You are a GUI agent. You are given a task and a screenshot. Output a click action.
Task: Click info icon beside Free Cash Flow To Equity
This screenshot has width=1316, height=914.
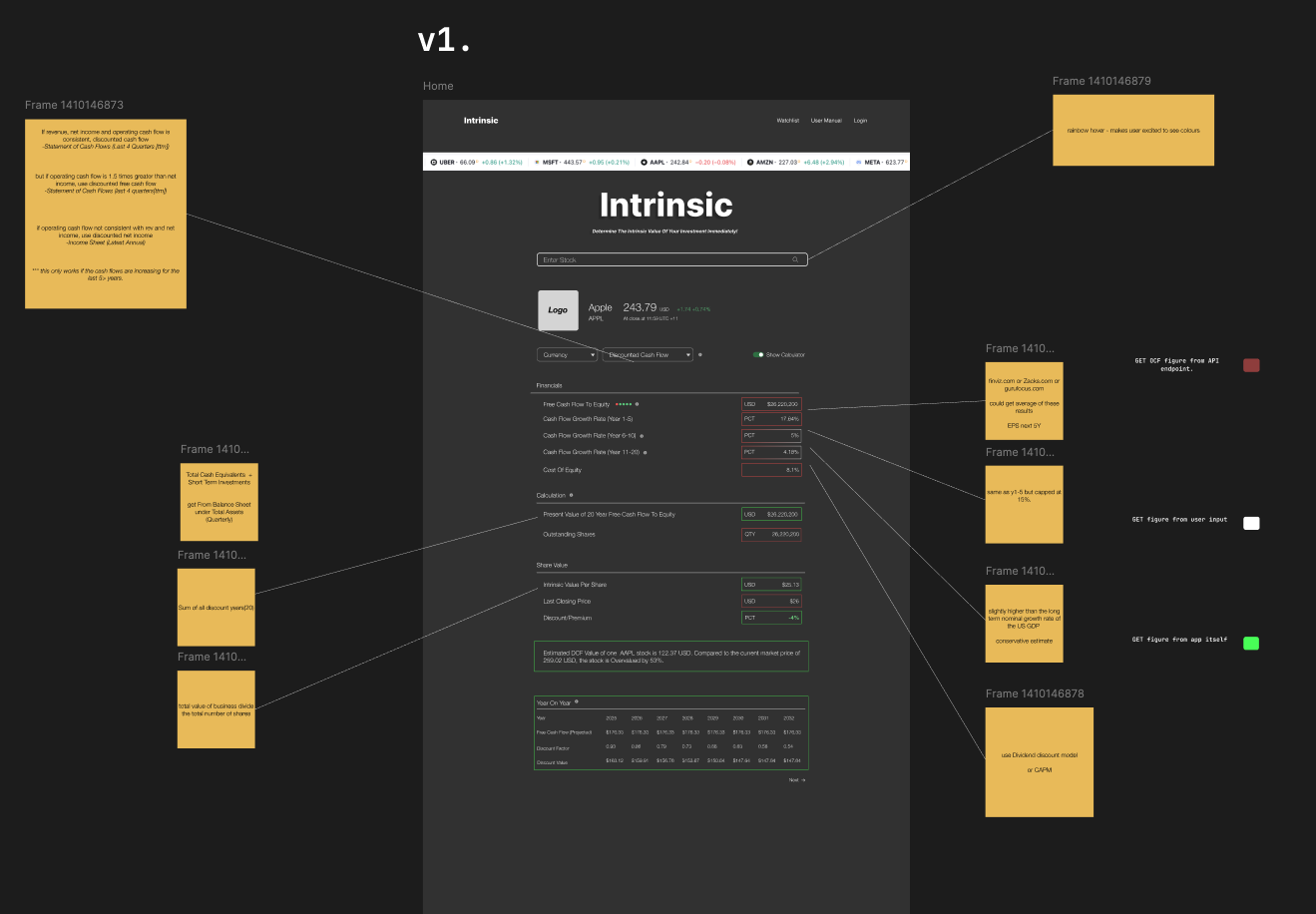[x=638, y=404]
